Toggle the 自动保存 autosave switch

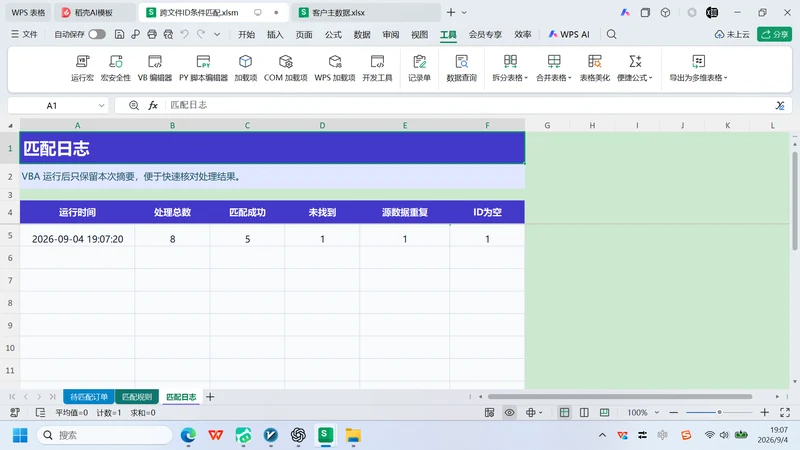97,34
